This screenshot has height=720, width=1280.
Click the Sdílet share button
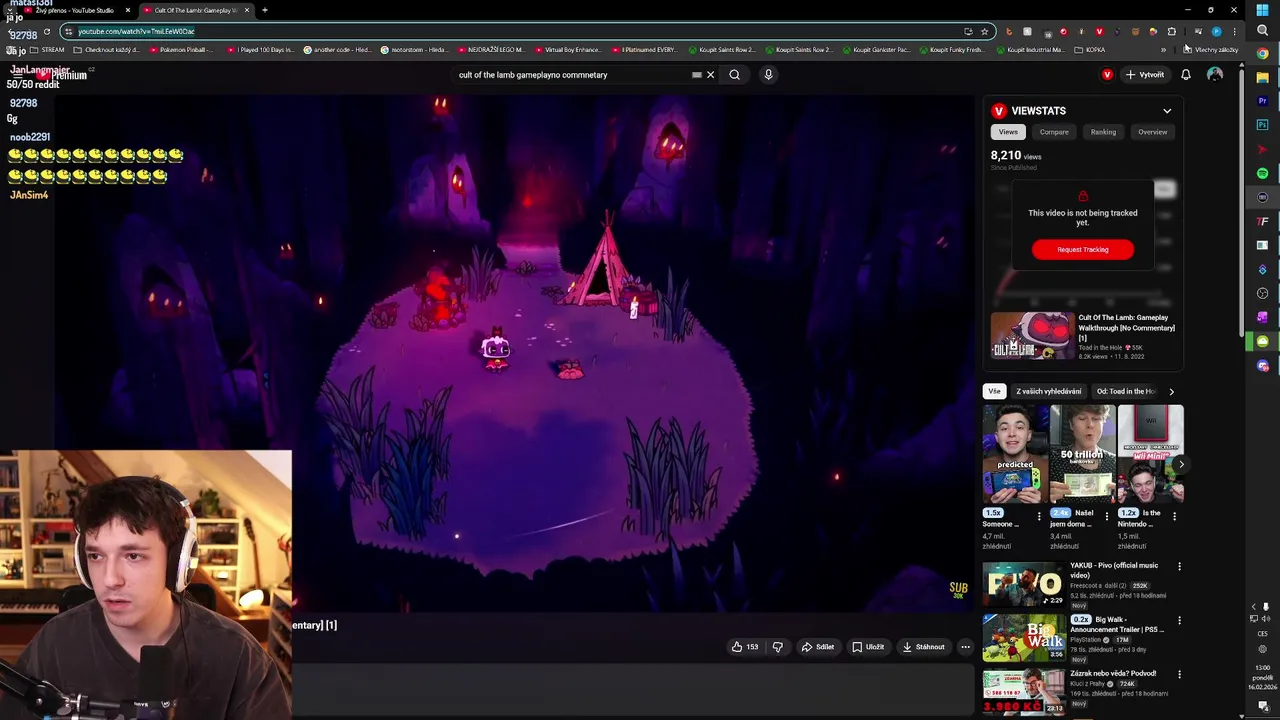817,647
